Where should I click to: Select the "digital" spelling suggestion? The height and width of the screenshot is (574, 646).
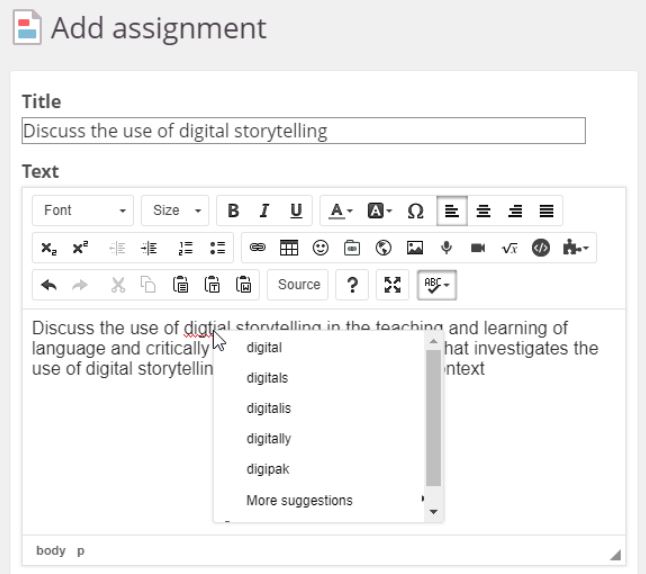264,348
